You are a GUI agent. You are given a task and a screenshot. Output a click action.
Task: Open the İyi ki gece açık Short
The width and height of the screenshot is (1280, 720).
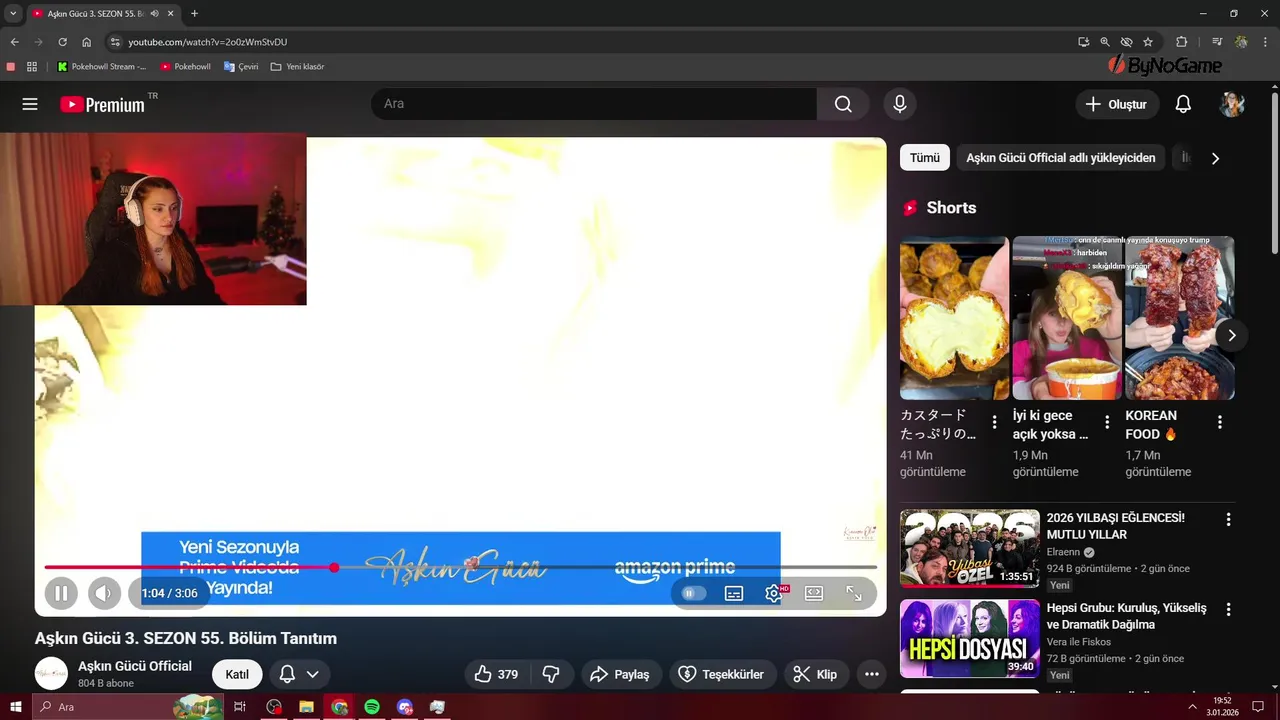pos(1067,318)
